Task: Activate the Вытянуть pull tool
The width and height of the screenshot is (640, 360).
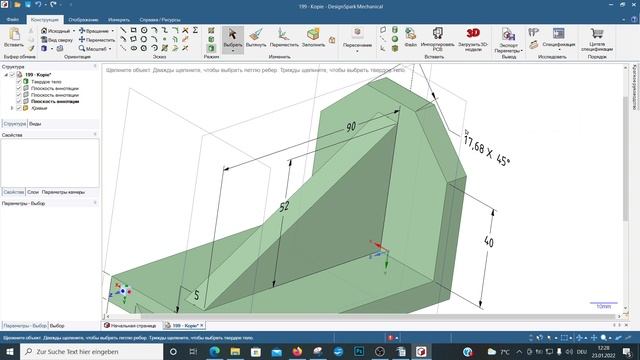Action: [256, 38]
